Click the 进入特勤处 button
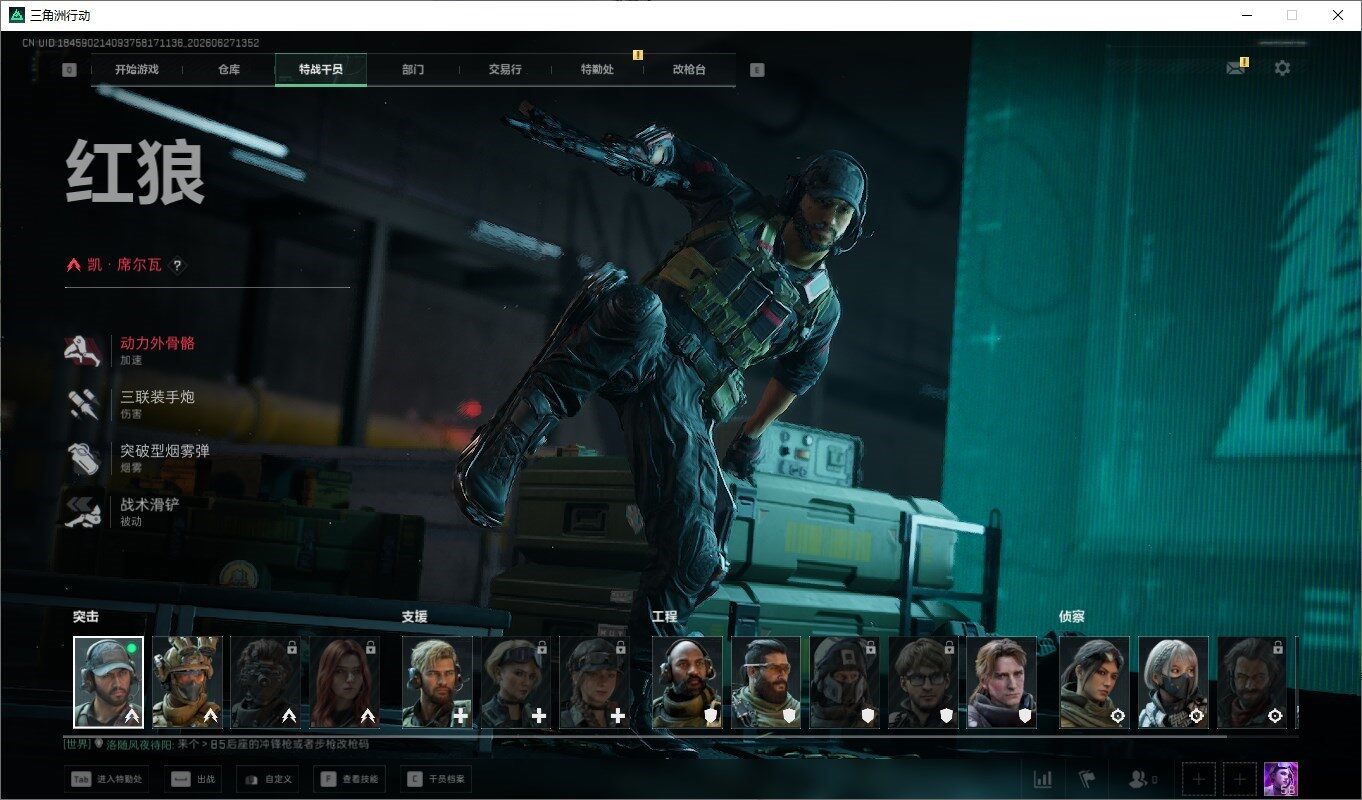 (x=107, y=779)
